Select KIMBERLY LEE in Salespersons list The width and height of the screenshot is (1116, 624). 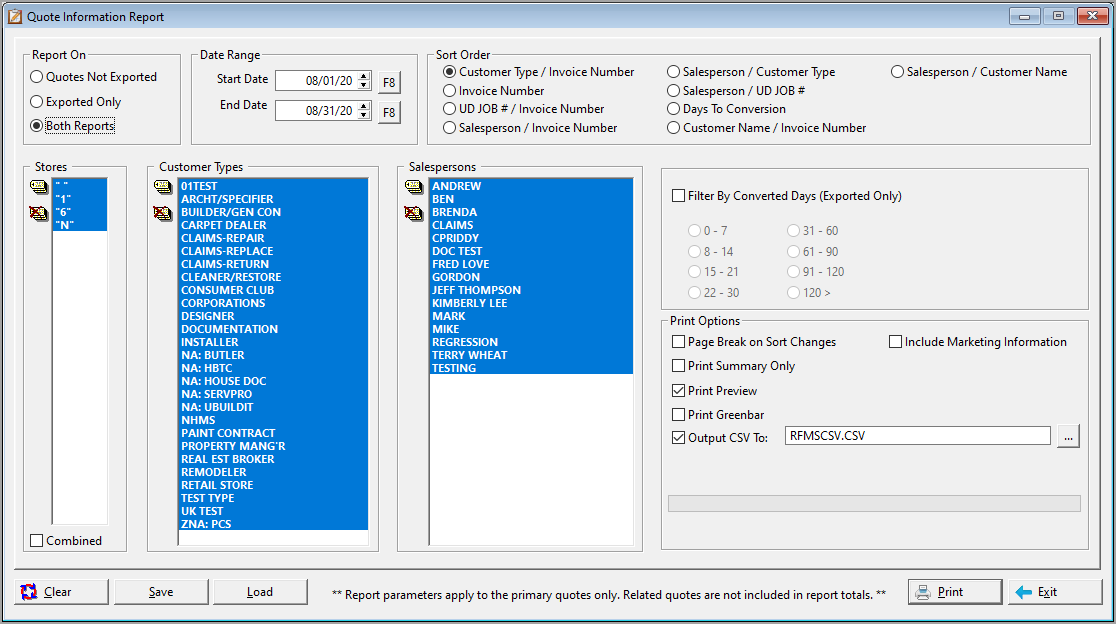pyautogui.click(x=531, y=303)
